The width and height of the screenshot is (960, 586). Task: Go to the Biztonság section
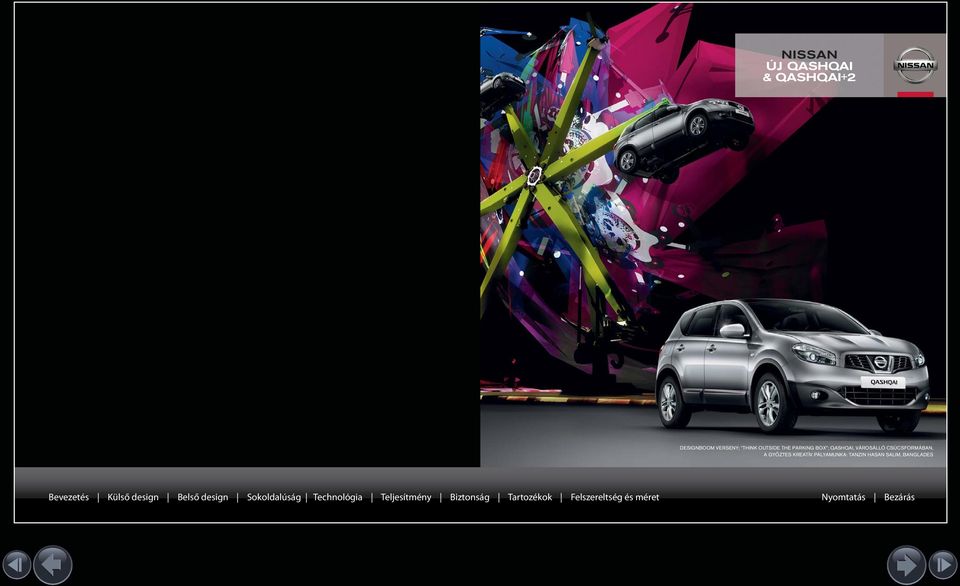(x=470, y=497)
